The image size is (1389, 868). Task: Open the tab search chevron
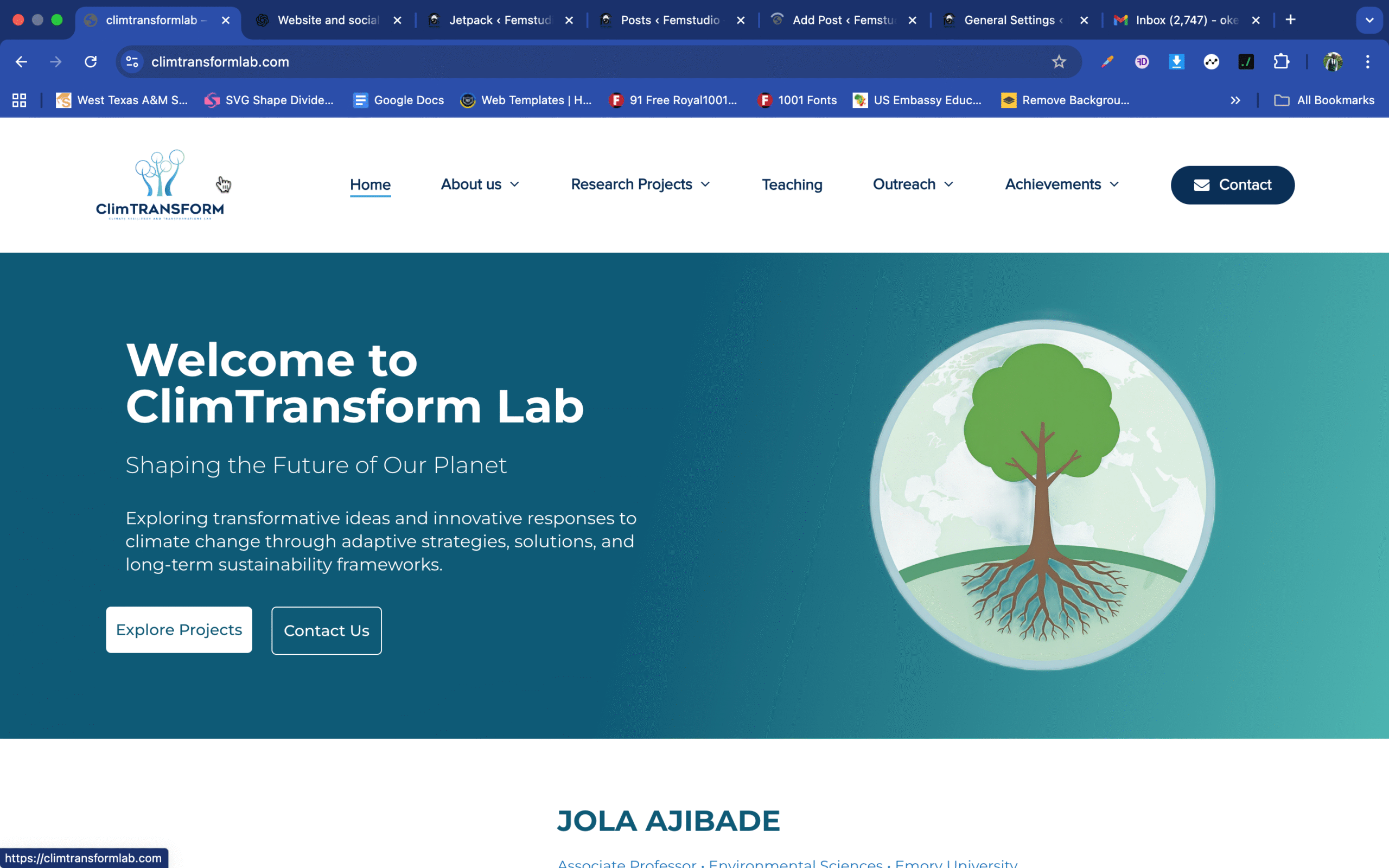(1370, 20)
